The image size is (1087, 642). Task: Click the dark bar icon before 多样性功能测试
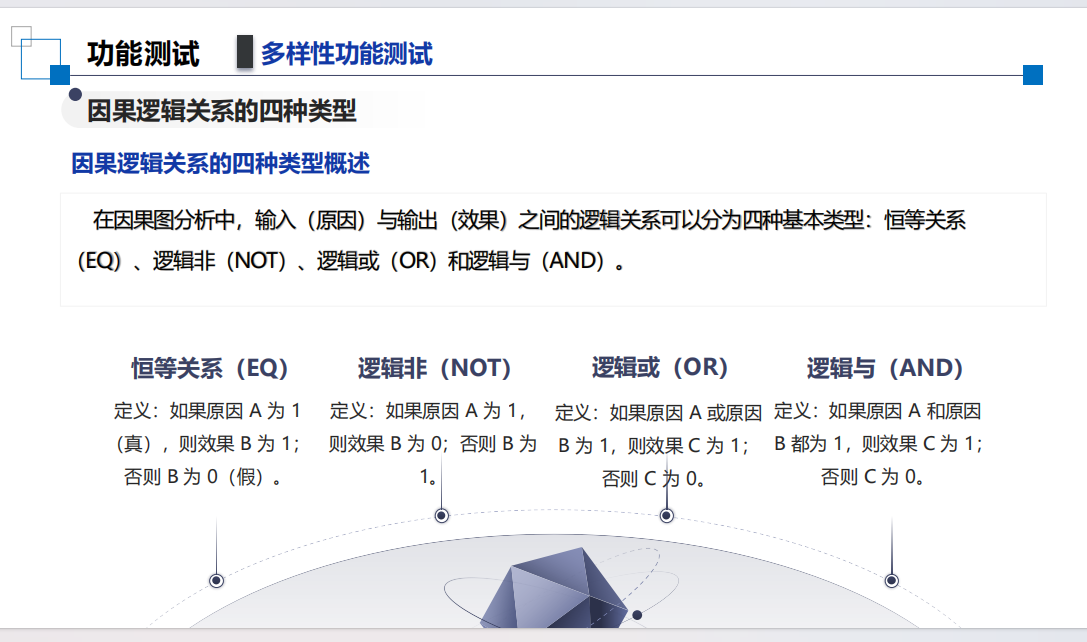click(245, 52)
